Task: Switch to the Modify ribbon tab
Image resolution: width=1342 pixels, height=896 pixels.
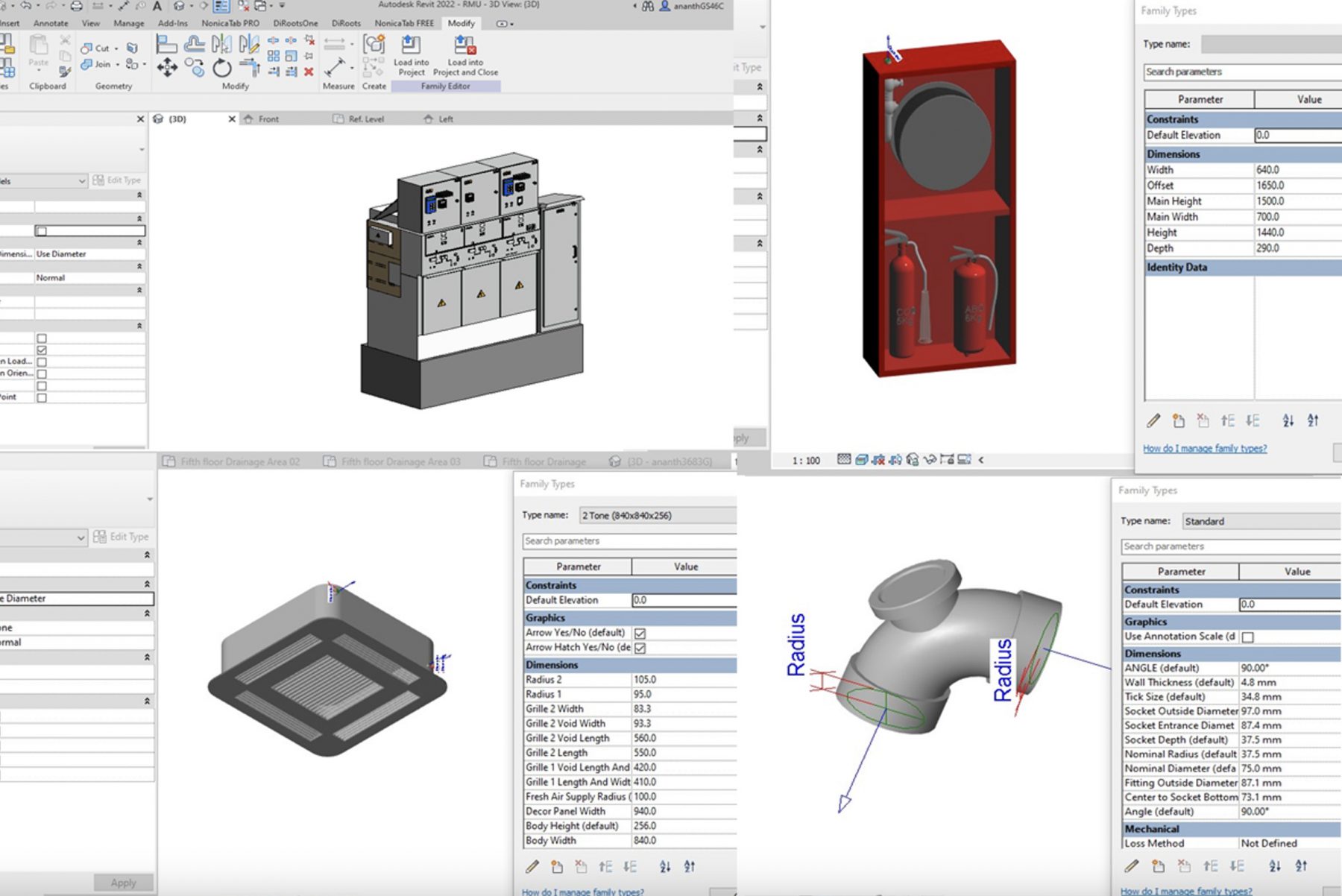Action: (x=461, y=23)
